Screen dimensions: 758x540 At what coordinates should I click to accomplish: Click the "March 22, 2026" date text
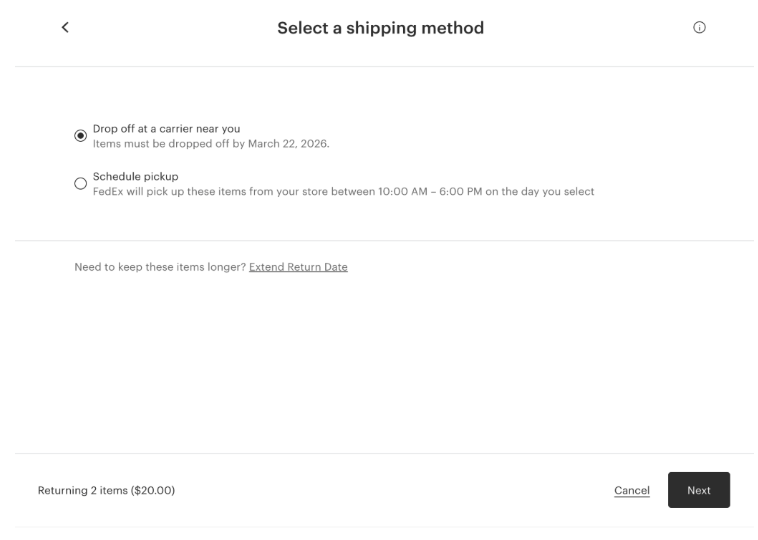tap(289, 143)
